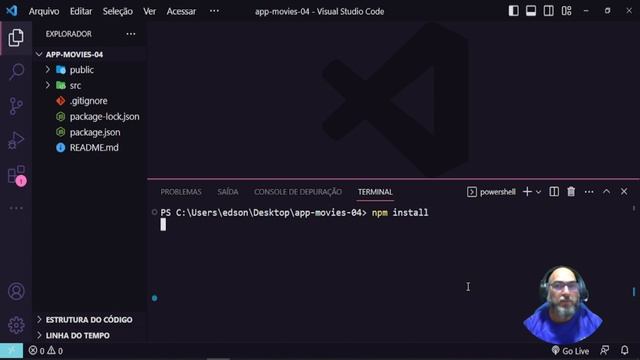This screenshot has width=640, height=360.
Task: Click the npm install command text
Action: (x=400, y=213)
